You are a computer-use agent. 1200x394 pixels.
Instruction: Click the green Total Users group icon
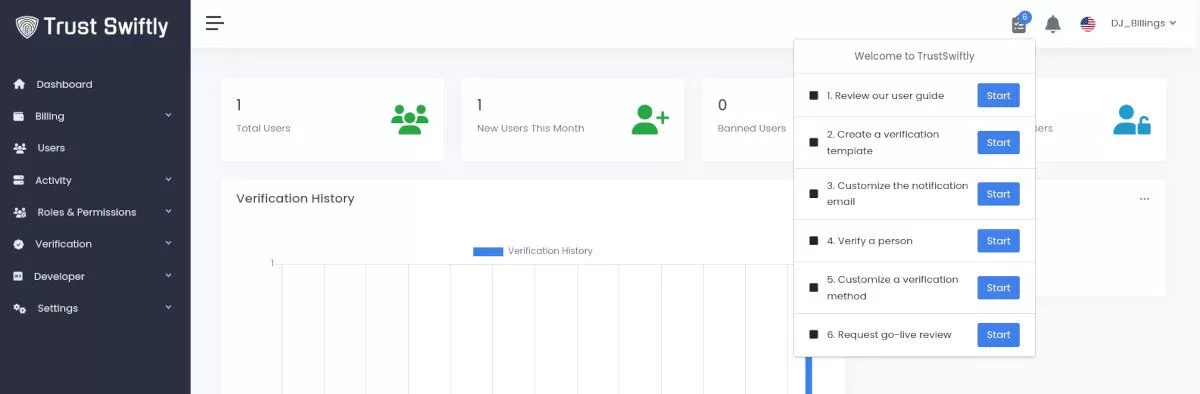pyautogui.click(x=409, y=119)
